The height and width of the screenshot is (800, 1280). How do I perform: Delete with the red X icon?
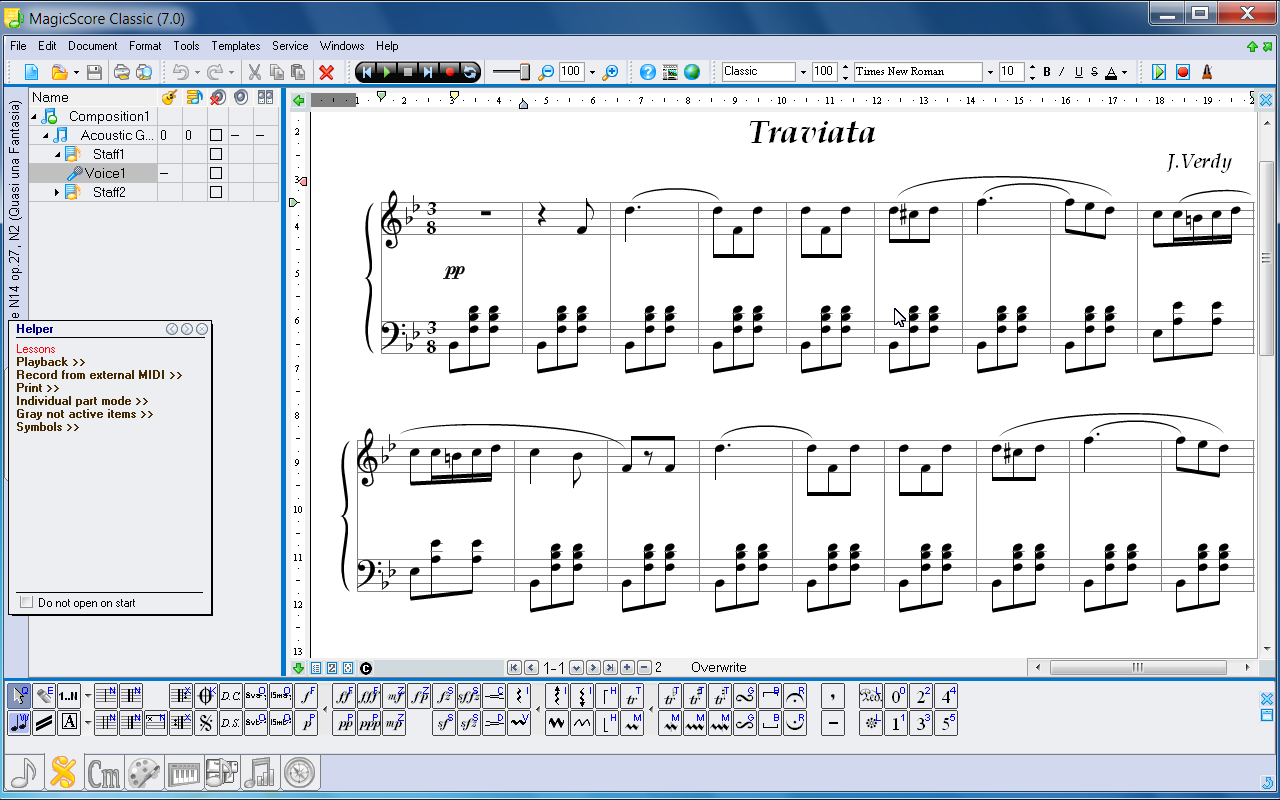(326, 72)
